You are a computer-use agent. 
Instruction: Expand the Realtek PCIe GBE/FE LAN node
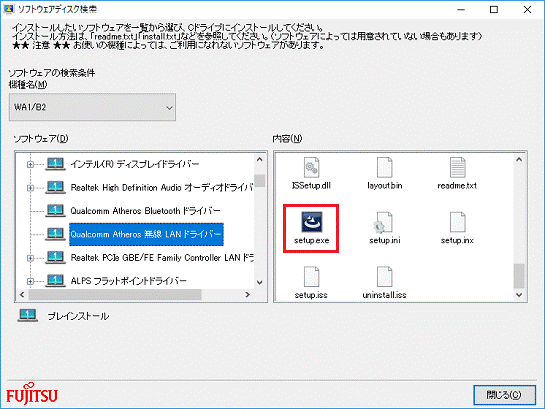[x=30, y=258]
